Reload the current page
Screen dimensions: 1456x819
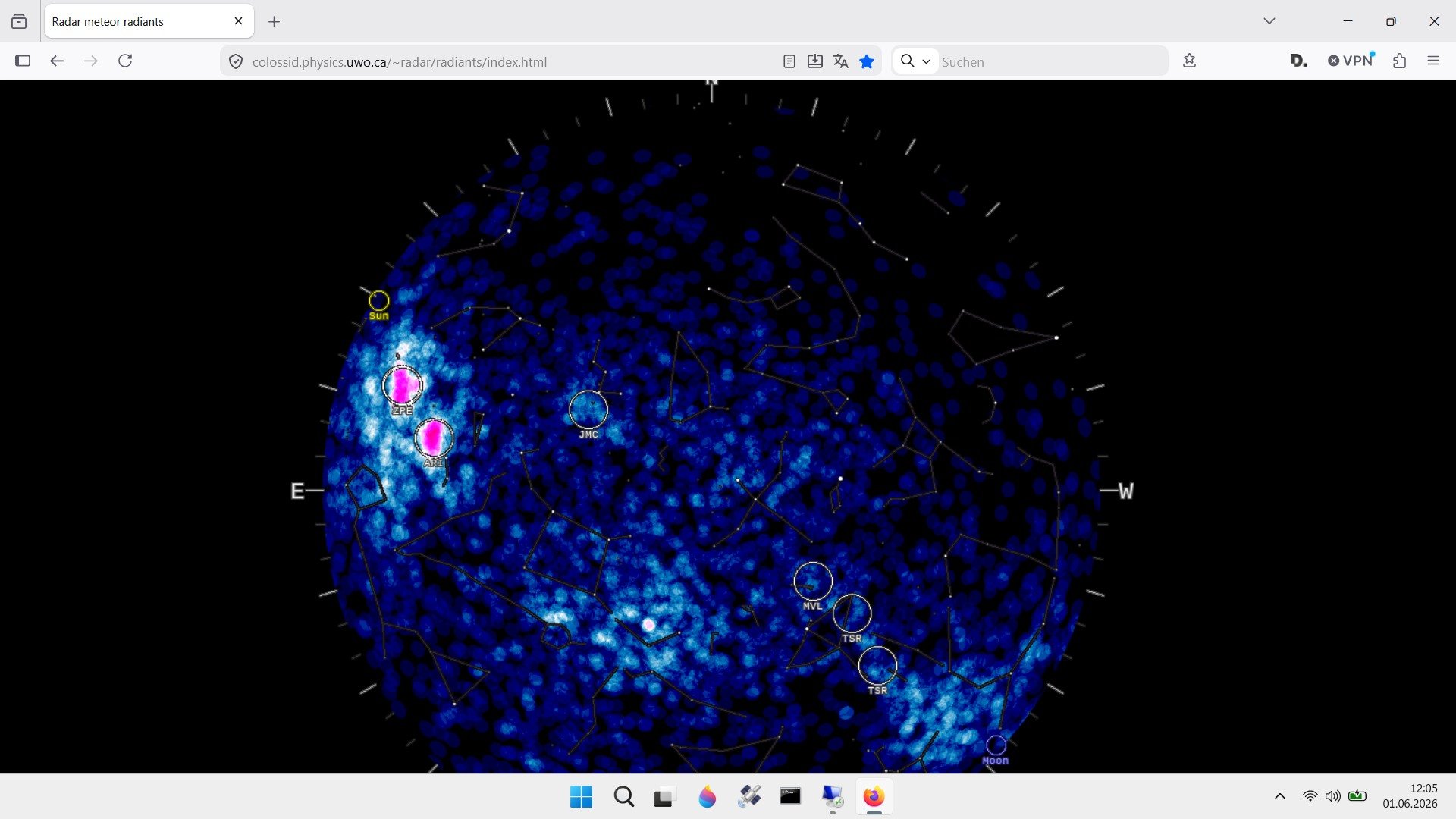[125, 61]
